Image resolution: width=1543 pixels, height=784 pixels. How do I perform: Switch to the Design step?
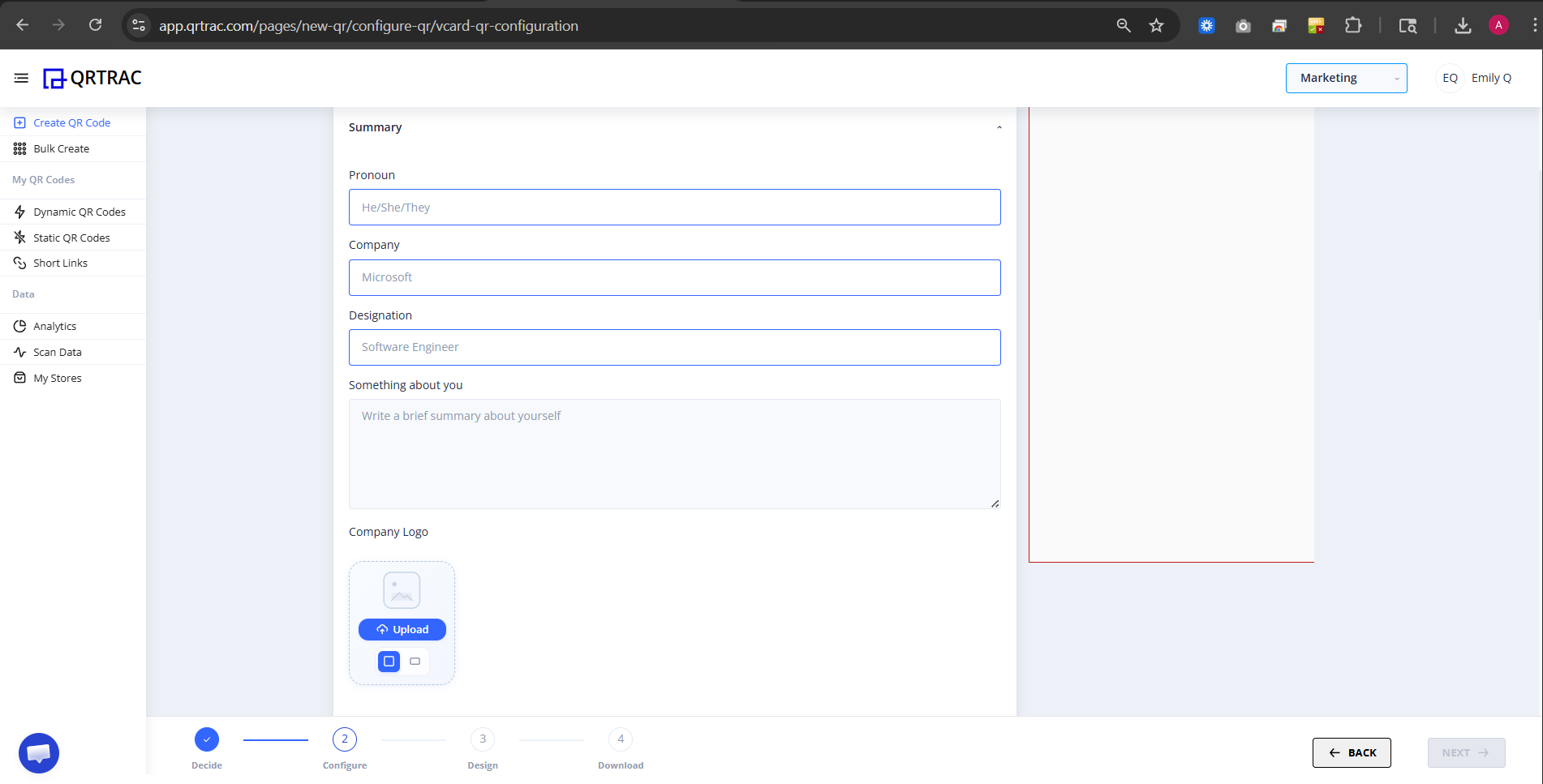coord(483,739)
